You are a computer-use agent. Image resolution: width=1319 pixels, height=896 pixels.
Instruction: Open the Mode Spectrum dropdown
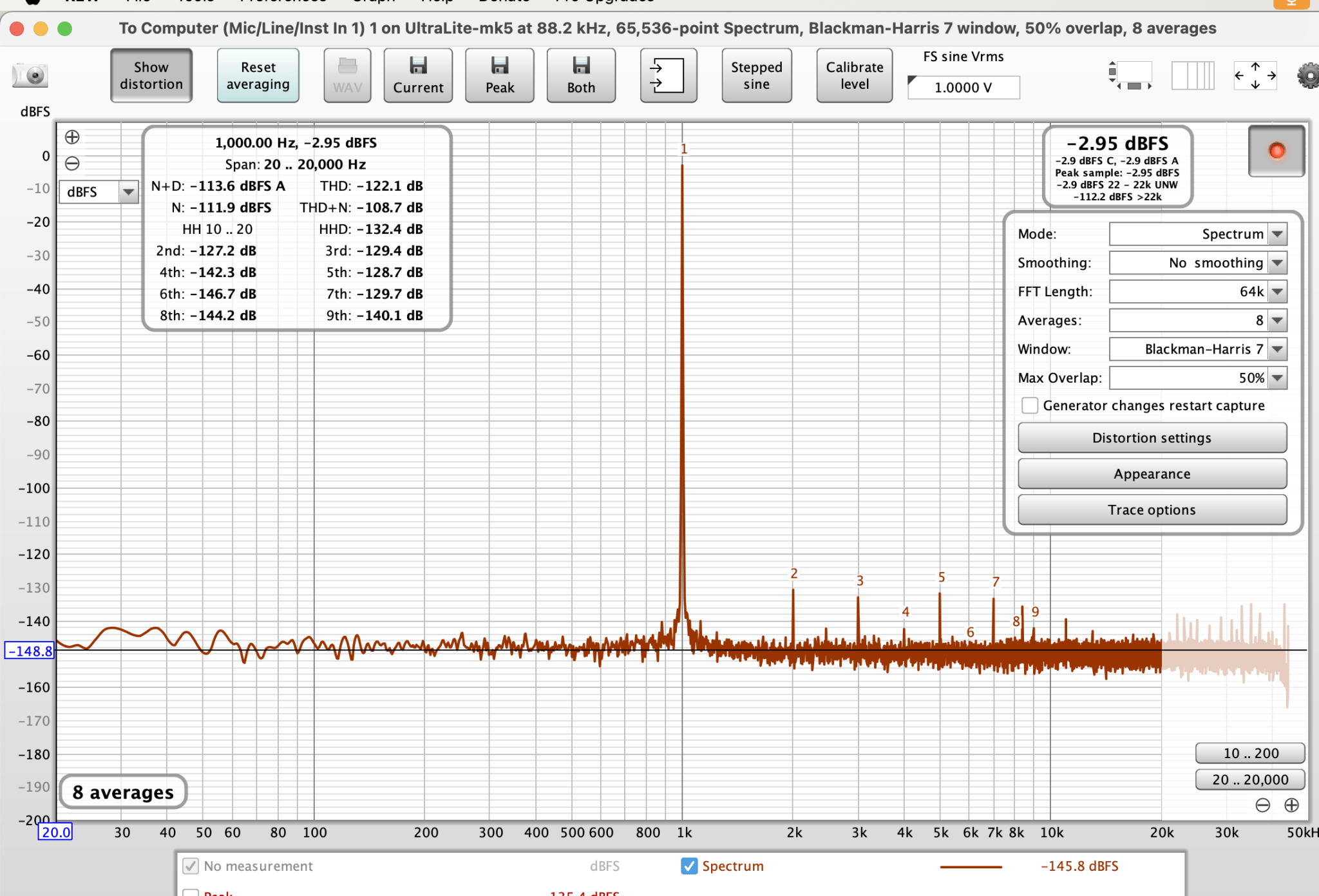pos(1198,234)
